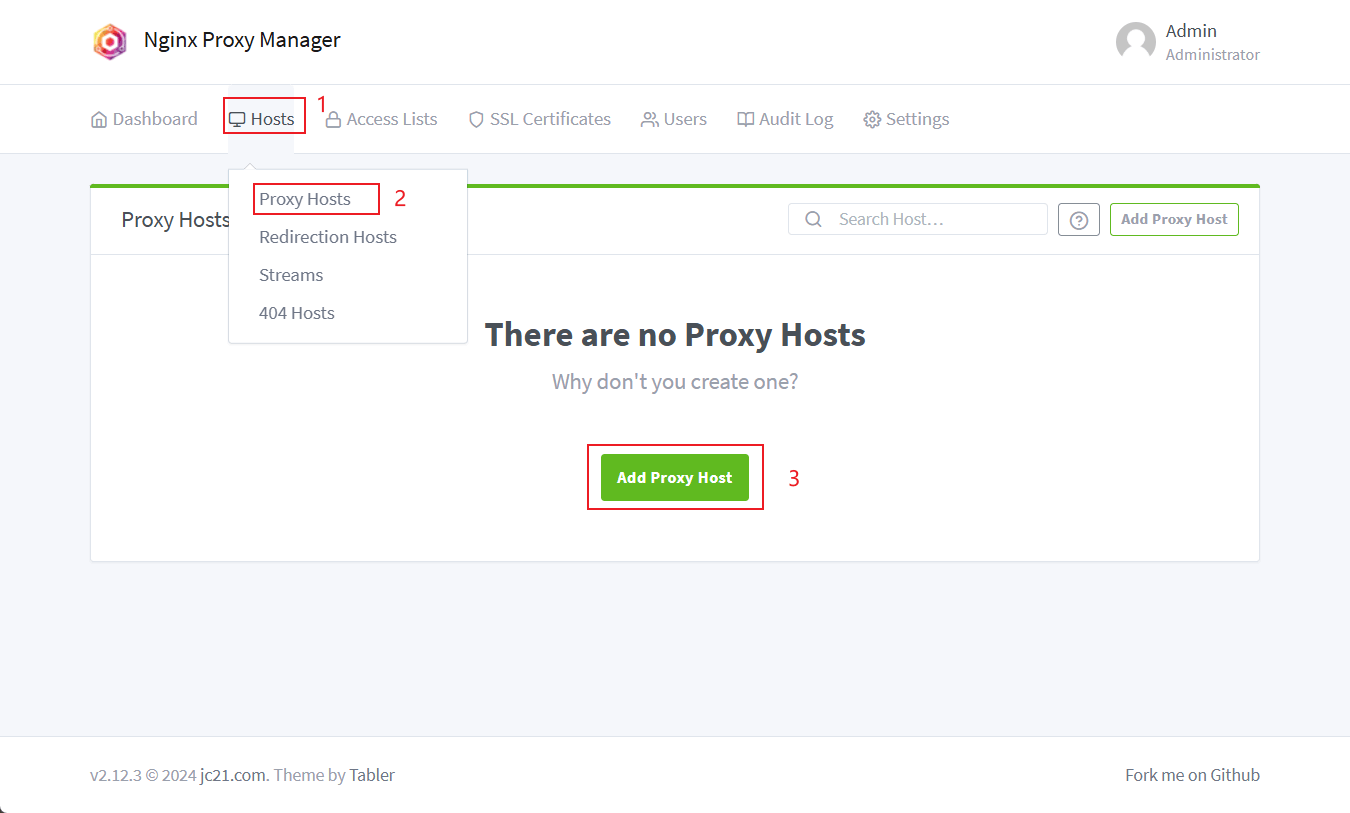Select Proxy Hosts from the dropdown
Screen dimensions: 1350x813
click(305, 199)
